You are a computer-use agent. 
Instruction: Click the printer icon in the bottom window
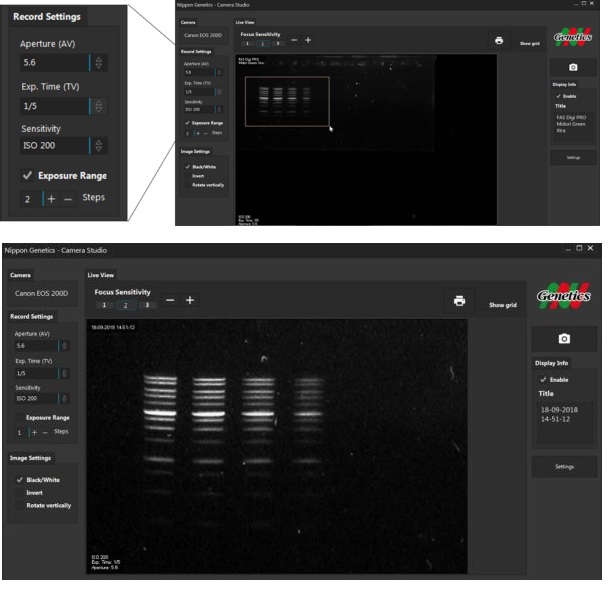point(460,300)
